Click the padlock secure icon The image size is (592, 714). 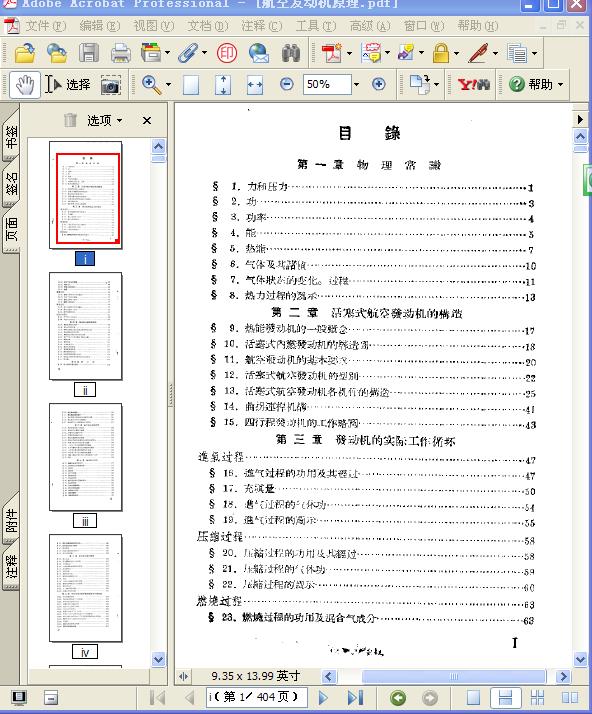441,53
